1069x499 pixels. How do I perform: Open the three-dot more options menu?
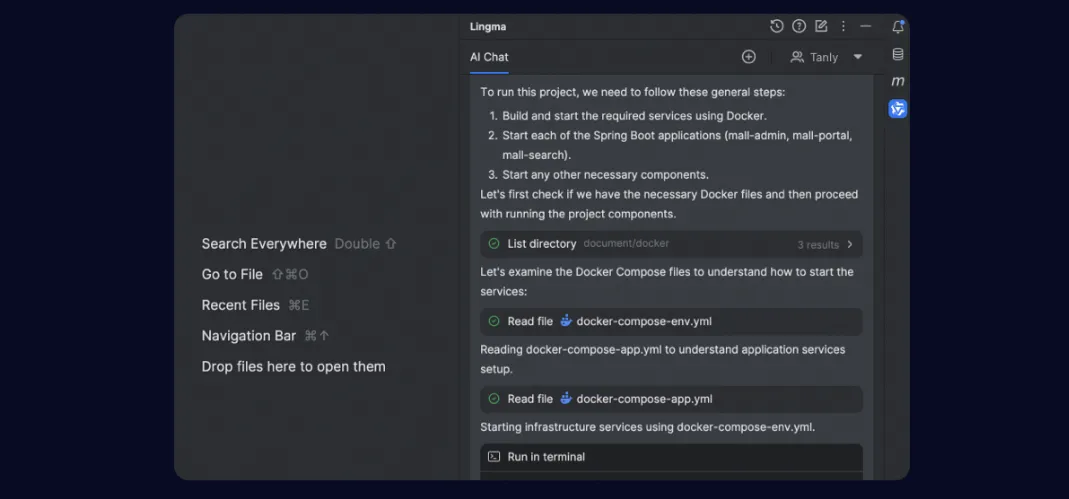click(x=843, y=26)
